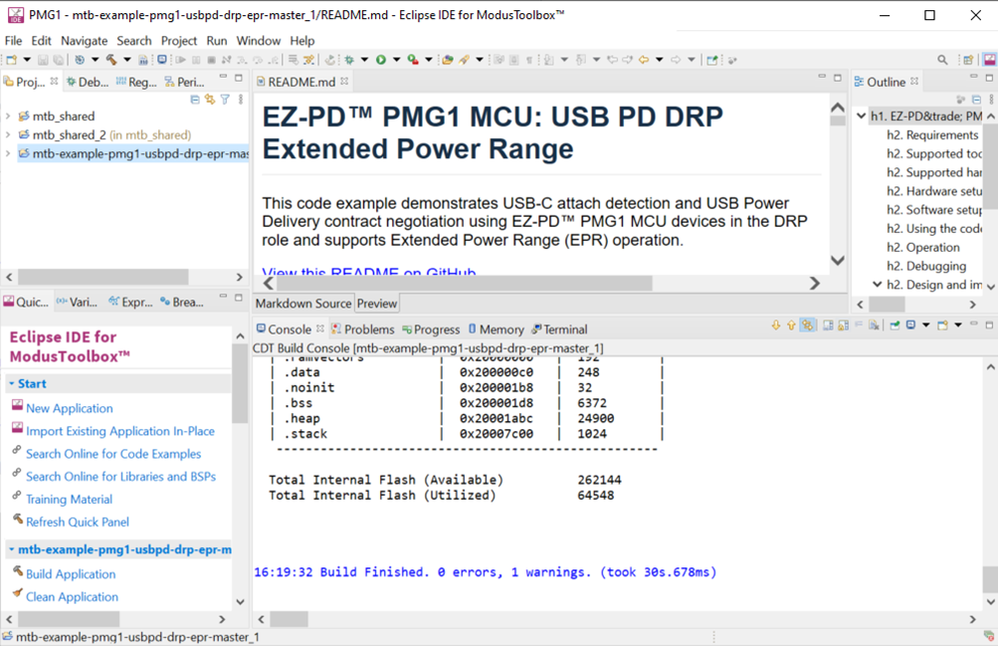Click Next Error down arrow in Console
The image size is (998, 646).
pos(776,325)
